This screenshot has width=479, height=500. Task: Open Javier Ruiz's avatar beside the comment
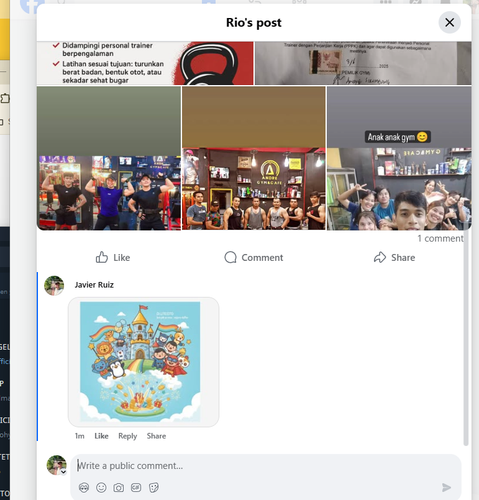(54, 286)
